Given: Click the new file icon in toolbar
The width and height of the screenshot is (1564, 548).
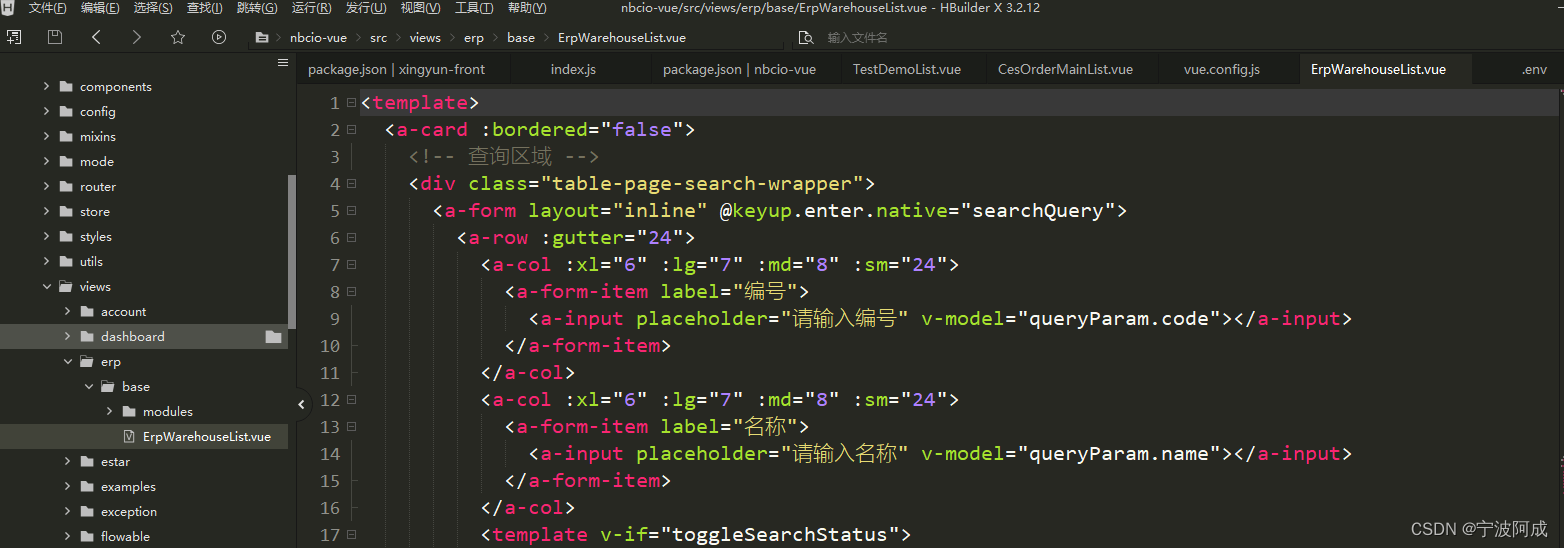Looking at the screenshot, I should click(14, 37).
